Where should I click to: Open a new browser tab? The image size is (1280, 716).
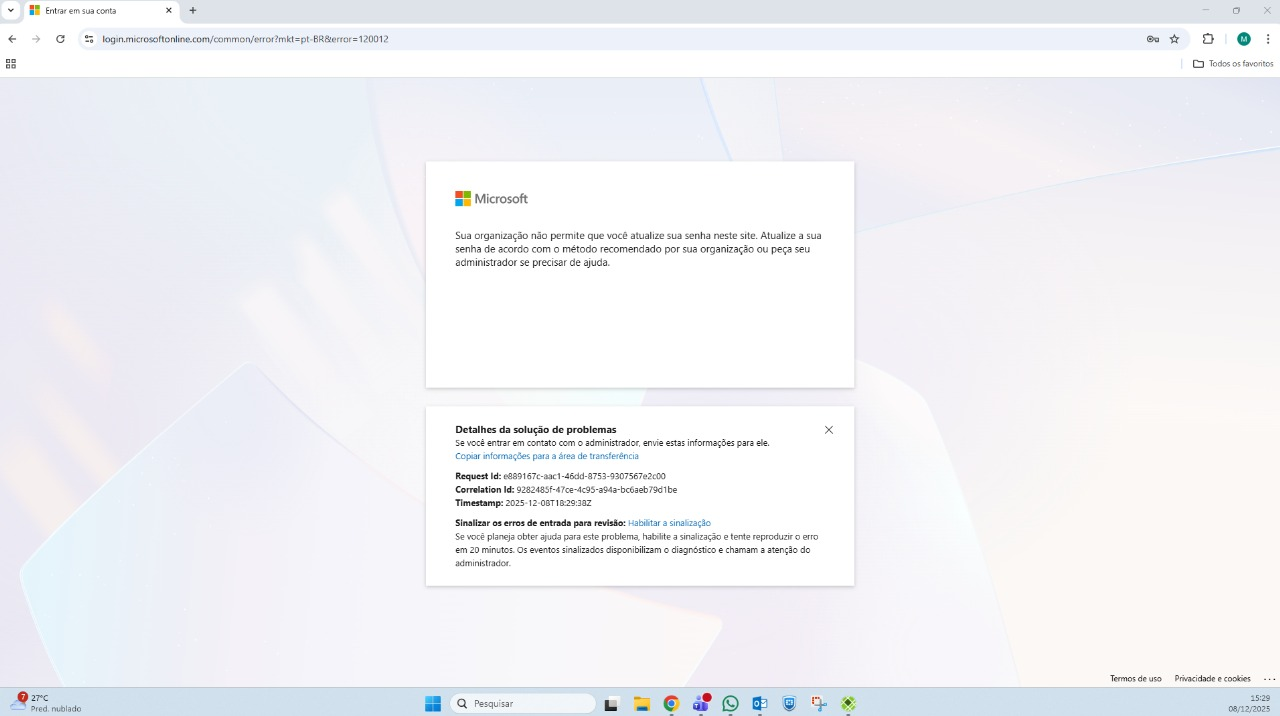tap(193, 10)
